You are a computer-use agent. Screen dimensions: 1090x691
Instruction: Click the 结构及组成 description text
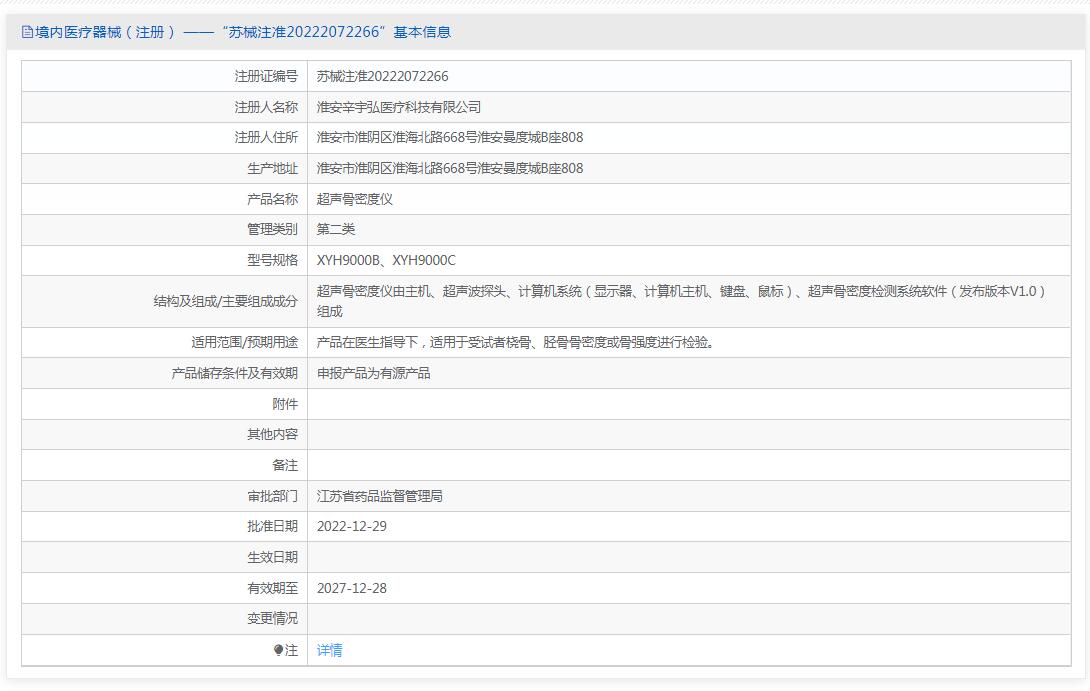(680, 292)
